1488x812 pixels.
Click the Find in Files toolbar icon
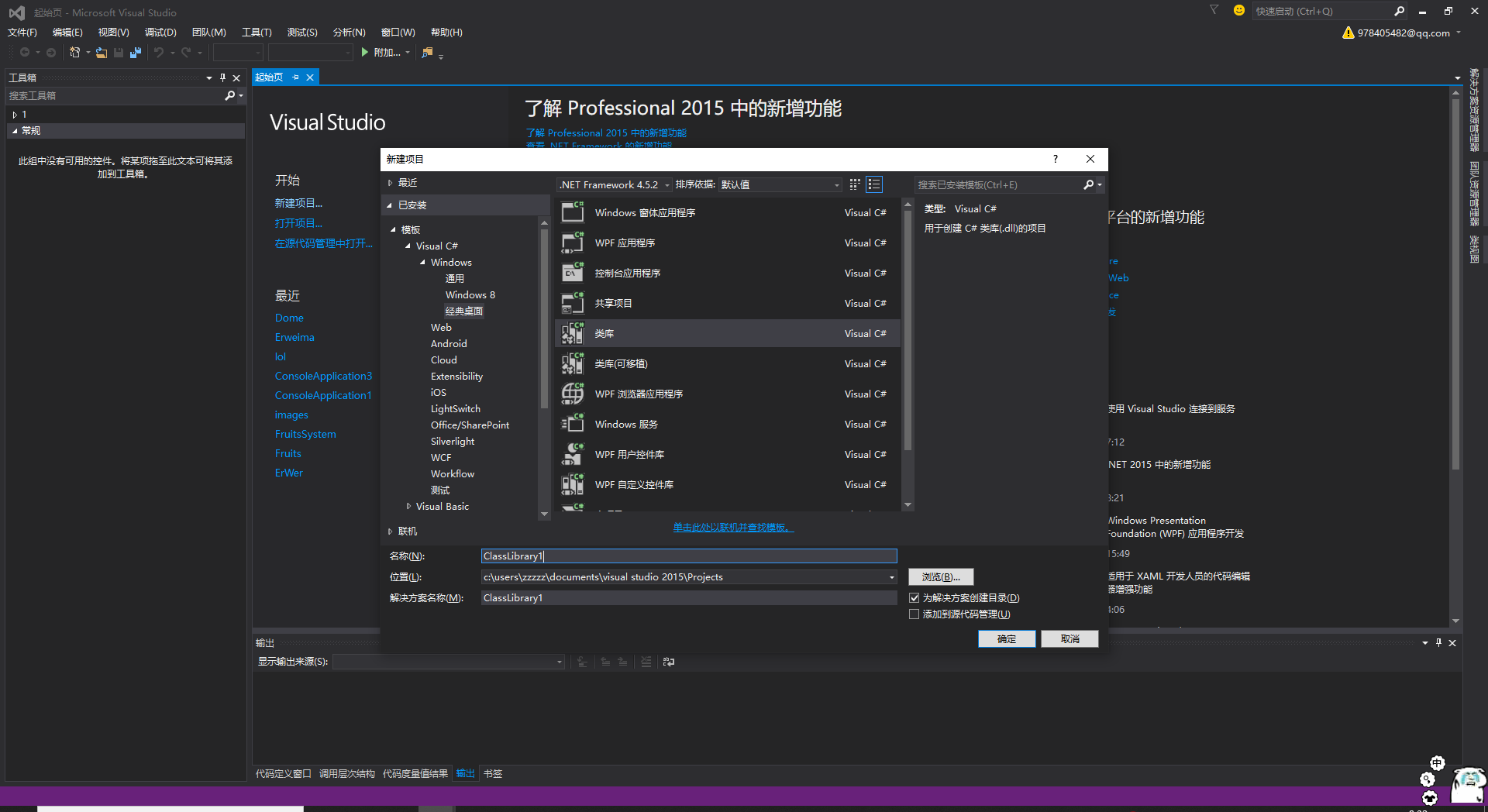coord(427,53)
